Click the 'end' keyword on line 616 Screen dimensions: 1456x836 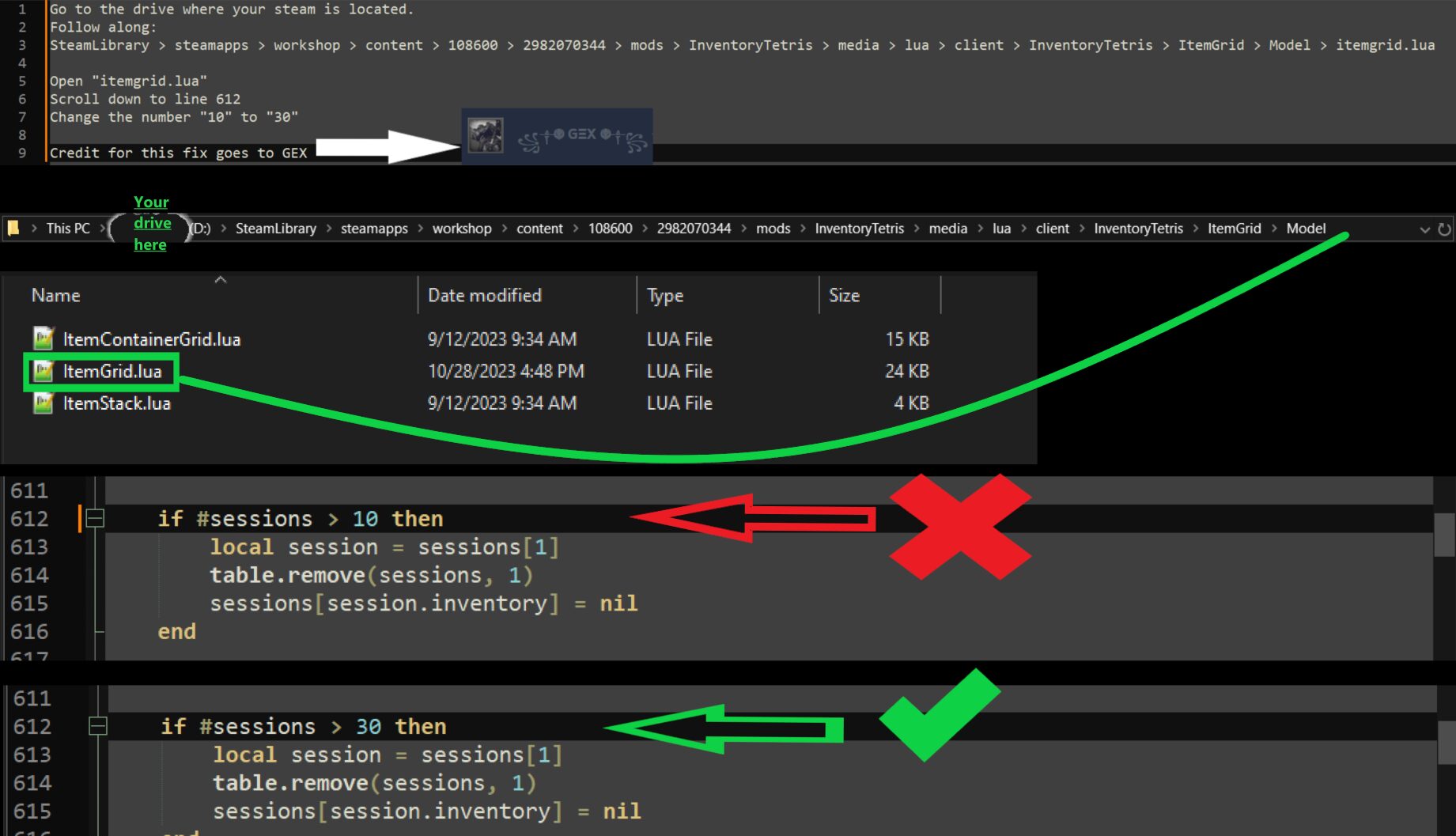click(176, 632)
